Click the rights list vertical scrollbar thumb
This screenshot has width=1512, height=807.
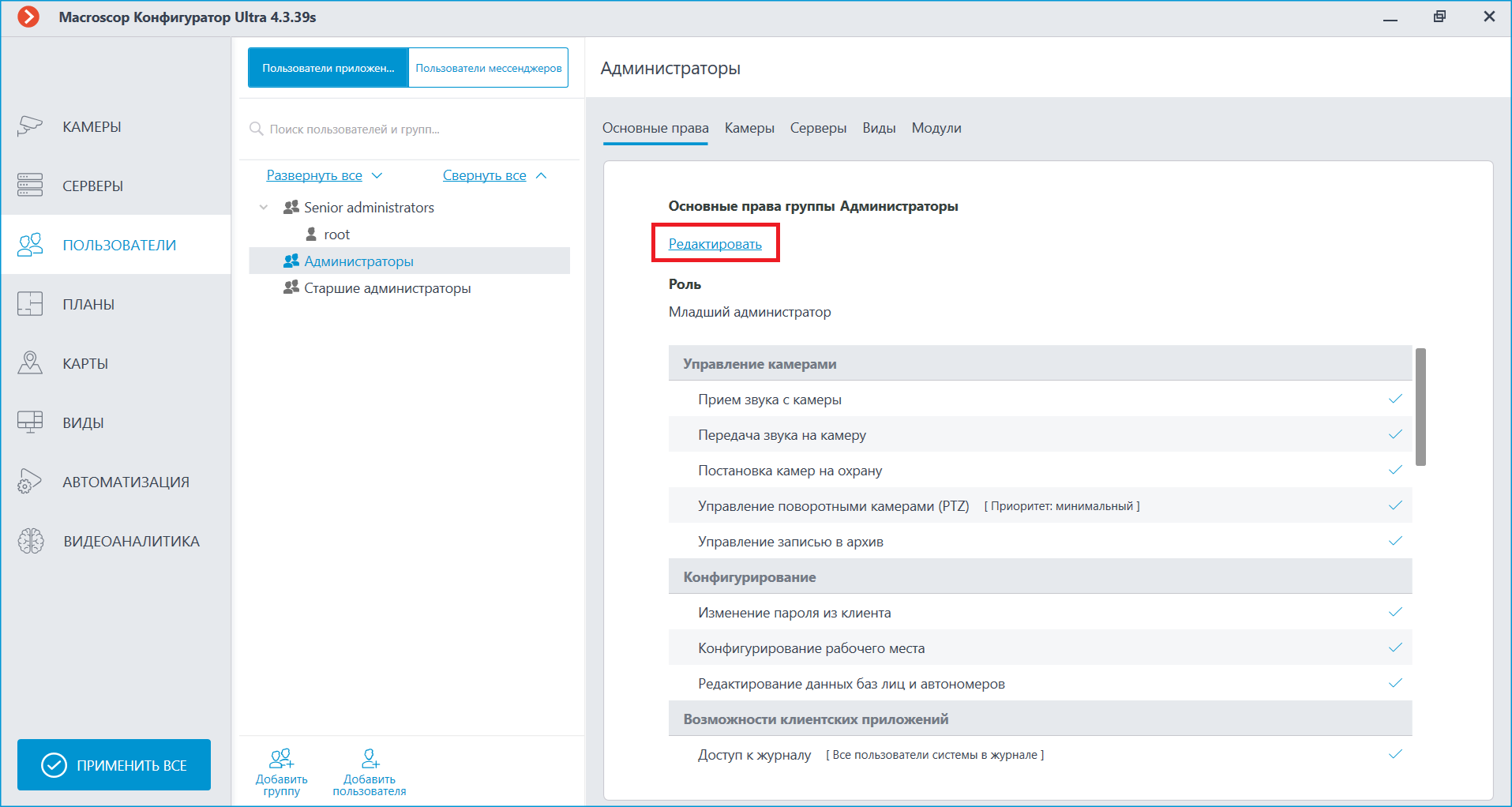click(x=1420, y=407)
